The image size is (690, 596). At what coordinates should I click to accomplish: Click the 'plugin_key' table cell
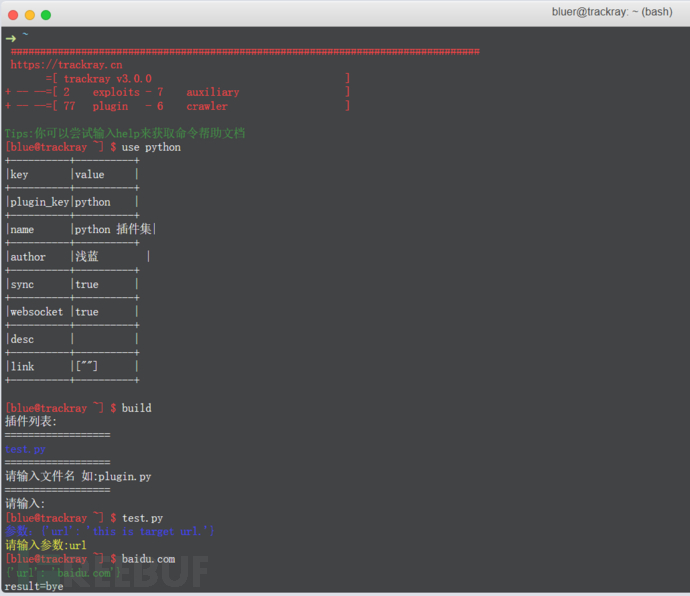click(x=40, y=202)
